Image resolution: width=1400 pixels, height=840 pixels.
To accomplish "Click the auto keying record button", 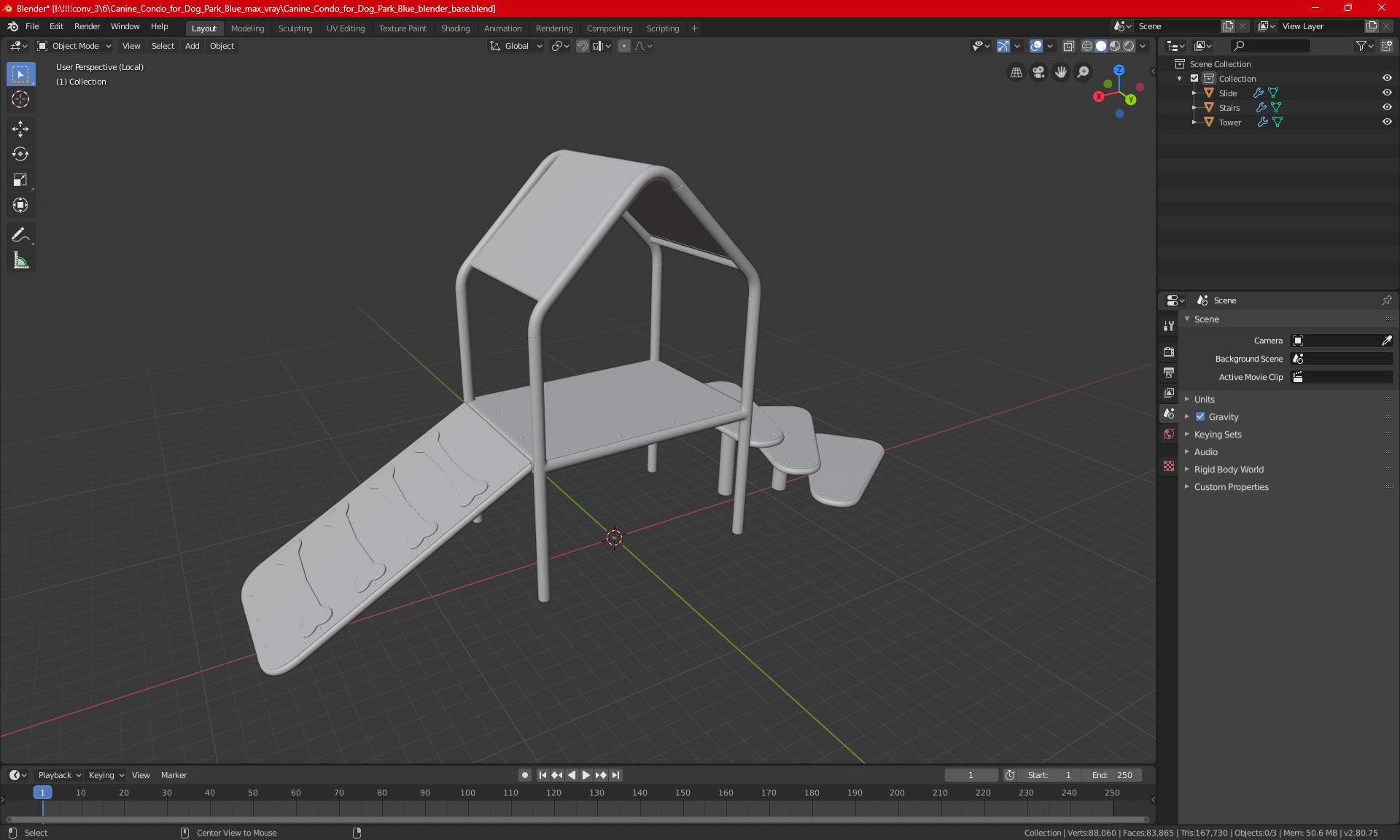I will [x=524, y=775].
